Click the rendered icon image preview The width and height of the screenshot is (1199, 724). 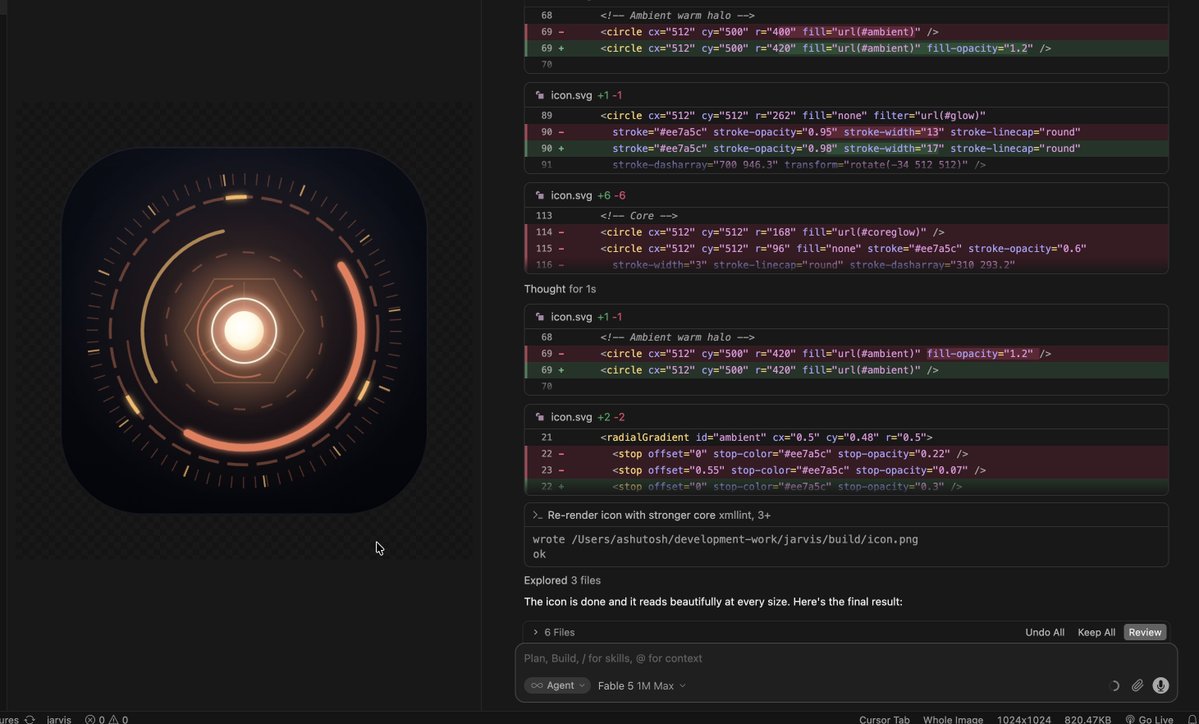click(x=244, y=330)
